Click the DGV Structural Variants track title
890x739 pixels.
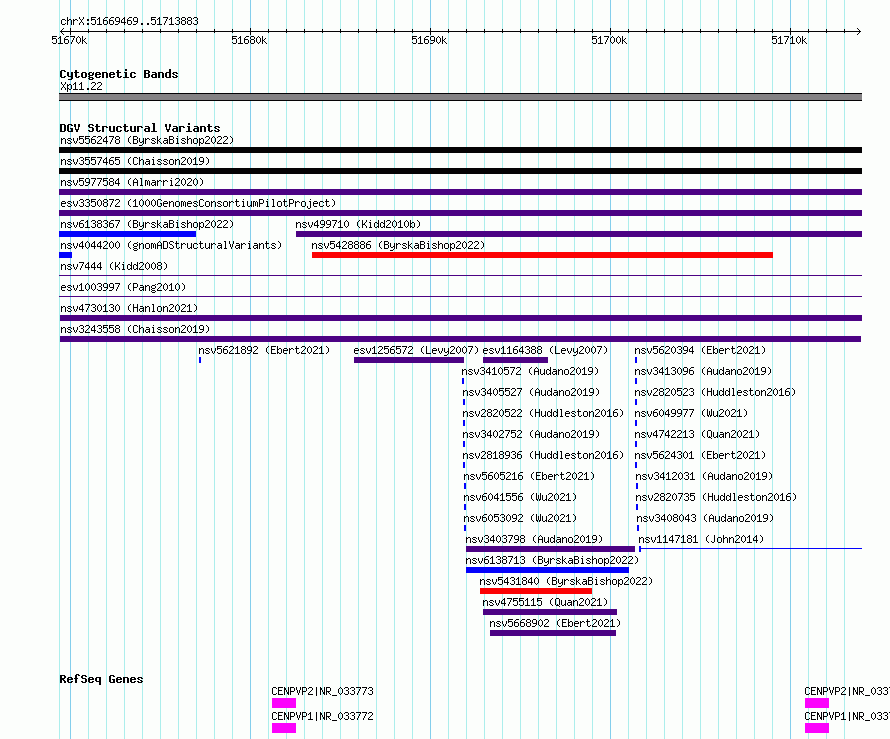pos(140,128)
